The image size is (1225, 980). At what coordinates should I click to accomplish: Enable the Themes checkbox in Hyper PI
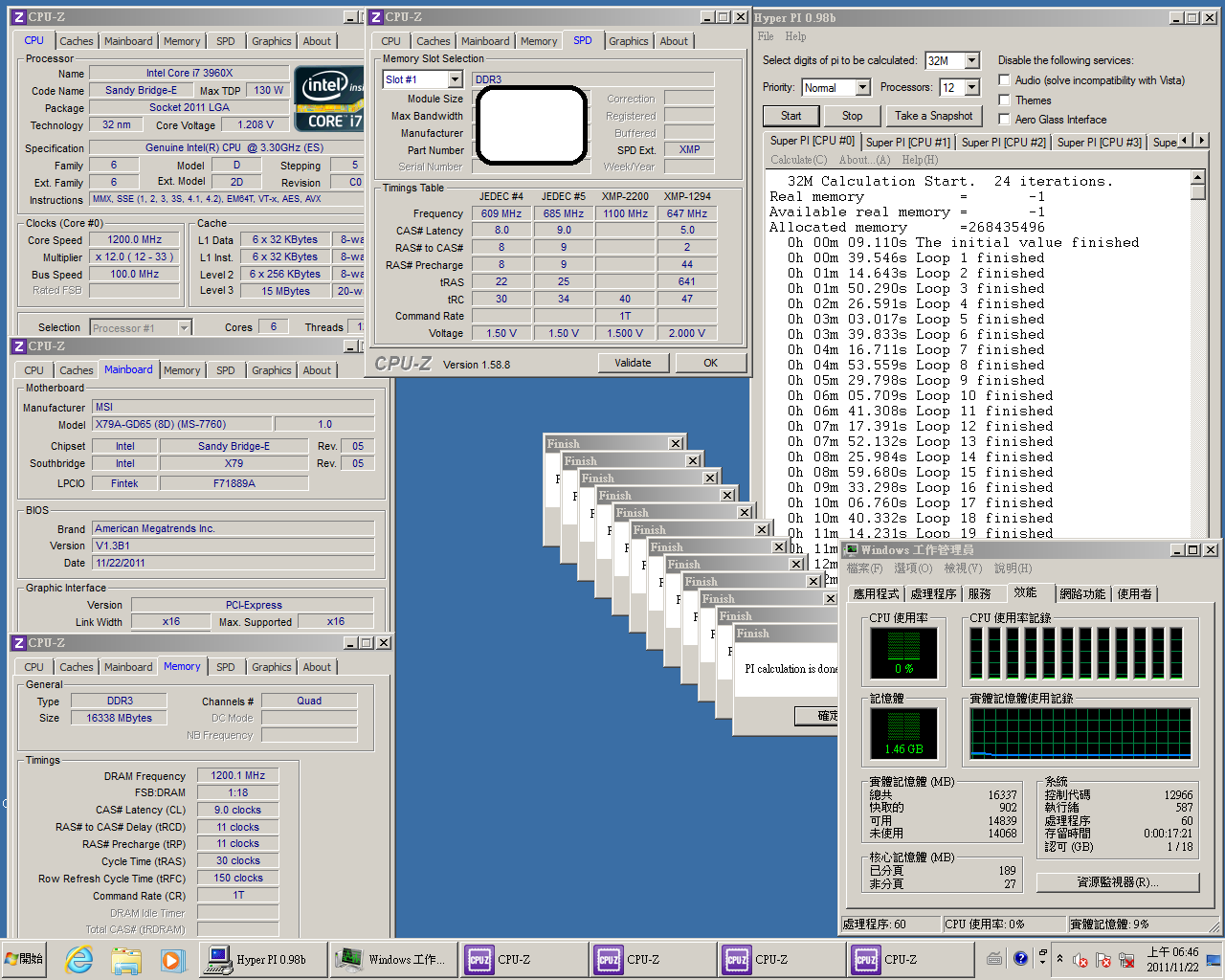pyautogui.click(x=1004, y=100)
